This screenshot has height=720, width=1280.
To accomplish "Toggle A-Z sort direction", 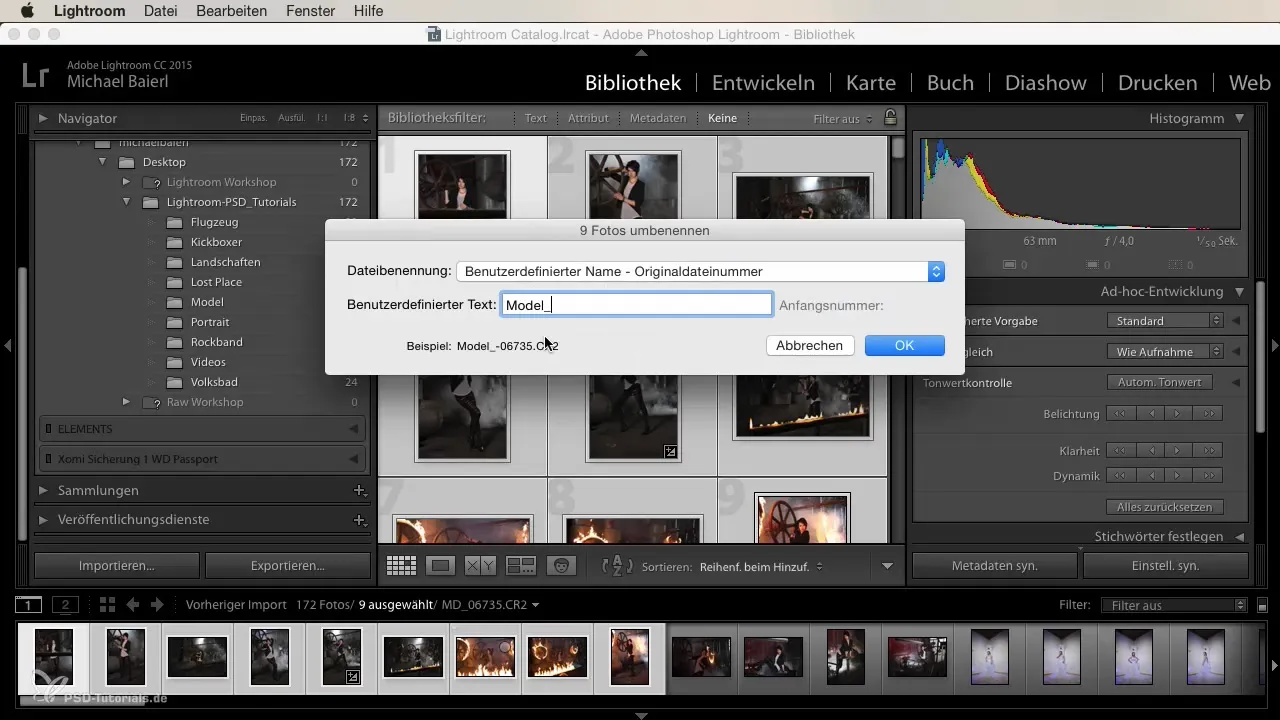I will click(617, 566).
